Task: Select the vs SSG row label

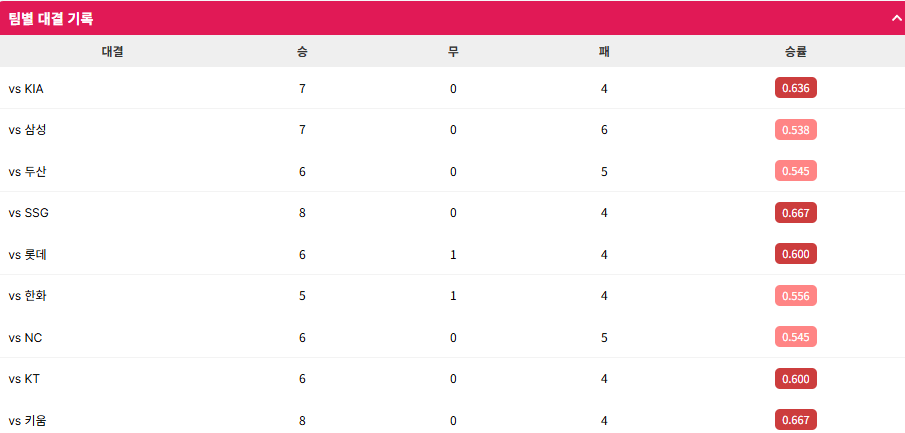Action: [28, 213]
